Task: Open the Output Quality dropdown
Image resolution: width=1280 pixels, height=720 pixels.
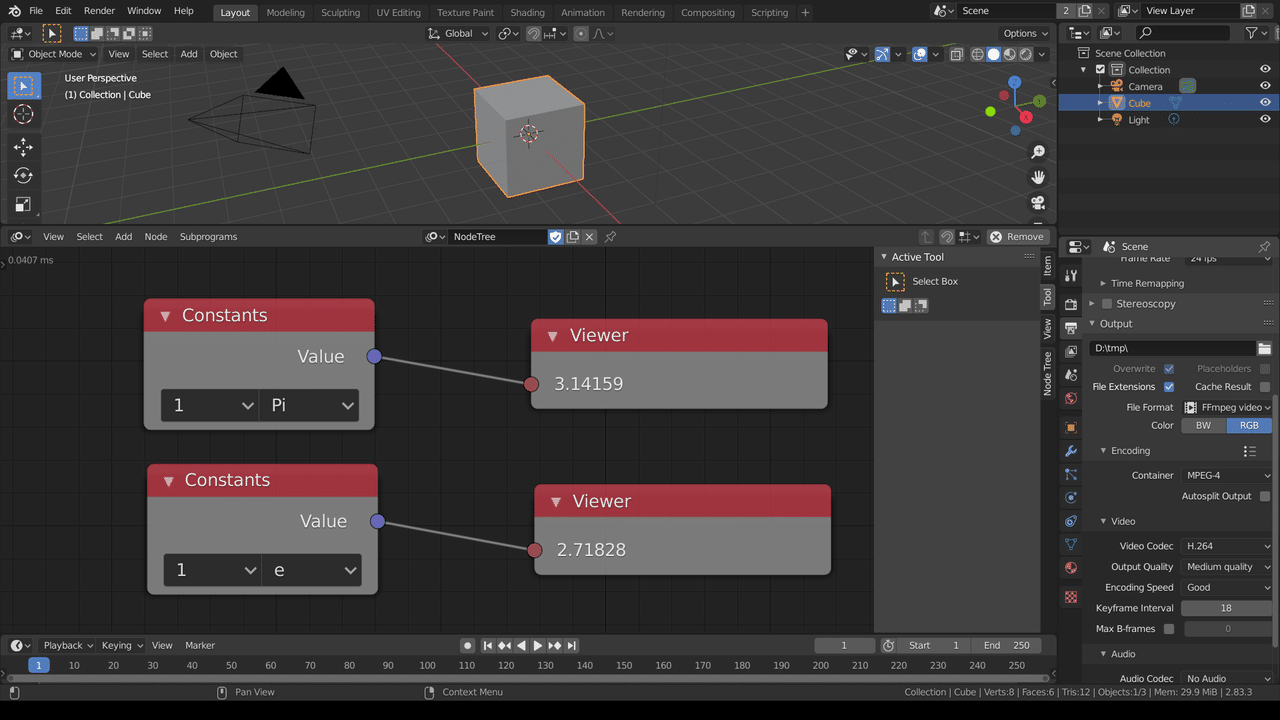Action: tap(1227, 567)
